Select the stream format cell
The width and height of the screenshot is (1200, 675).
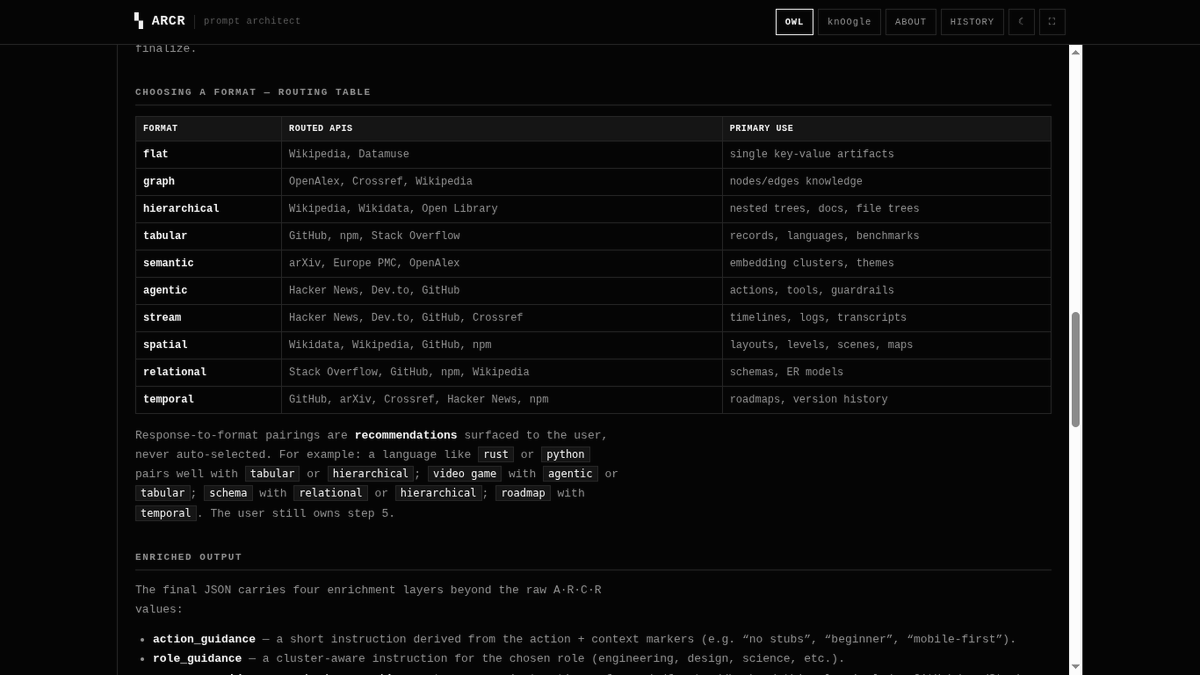click(x=209, y=318)
